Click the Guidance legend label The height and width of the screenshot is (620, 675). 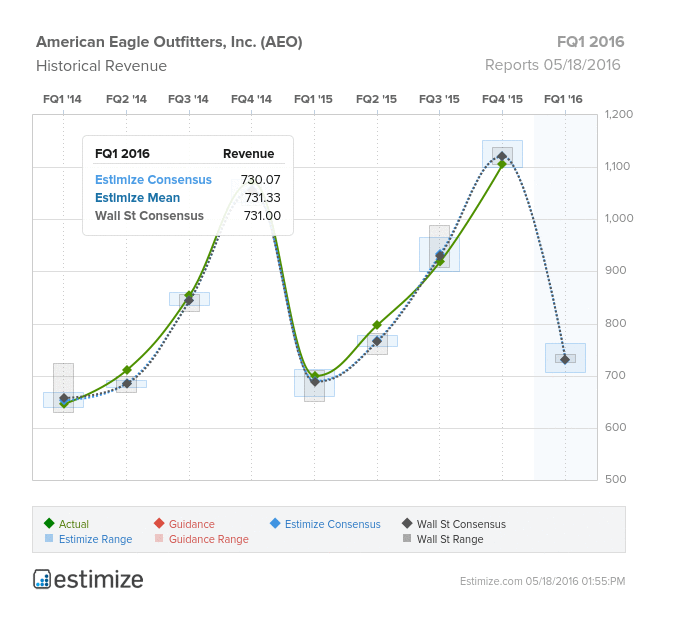pos(192,524)
